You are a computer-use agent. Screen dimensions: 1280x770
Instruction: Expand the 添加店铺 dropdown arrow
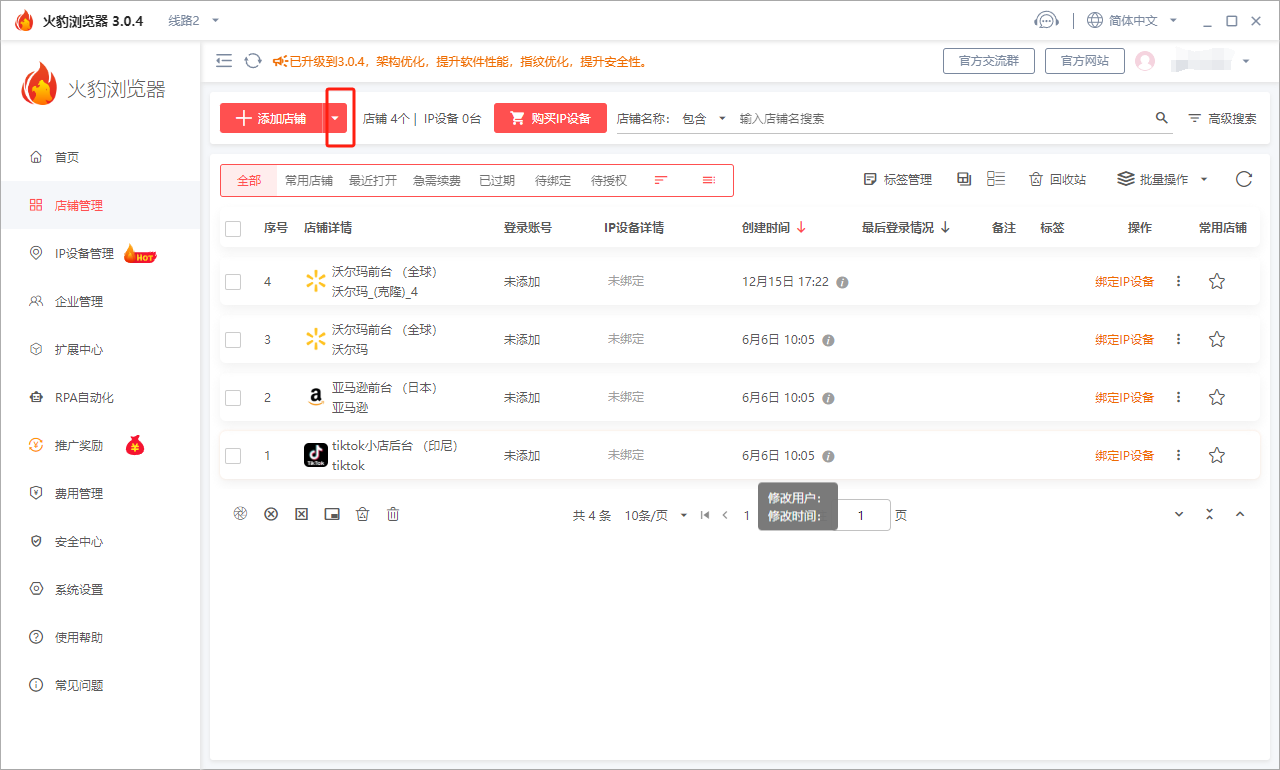tap(336, 118)
